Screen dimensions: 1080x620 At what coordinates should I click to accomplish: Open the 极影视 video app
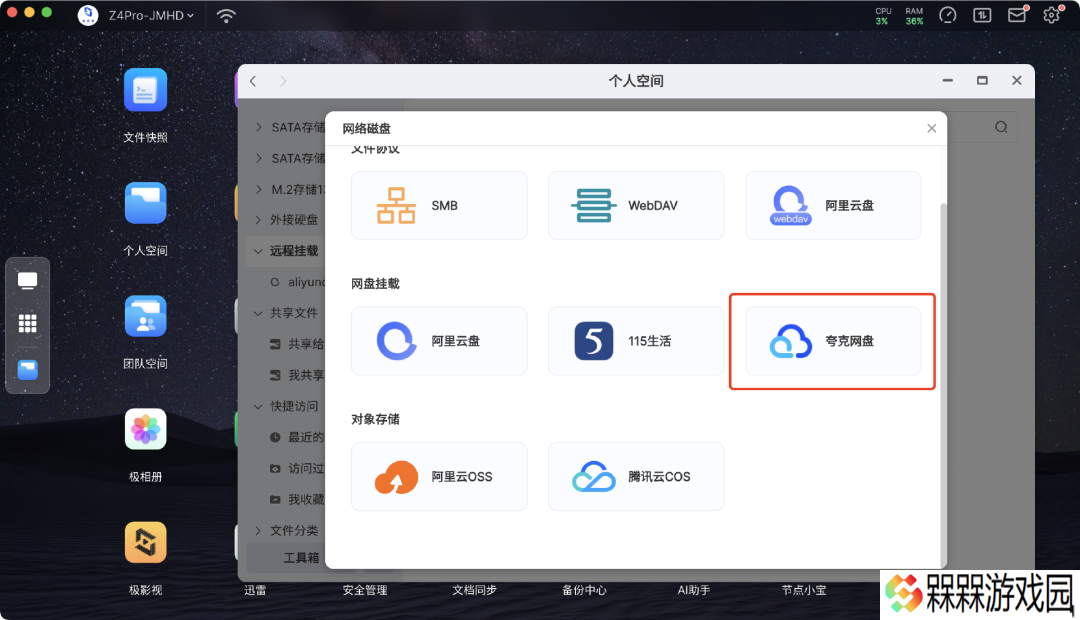(145, 542)
